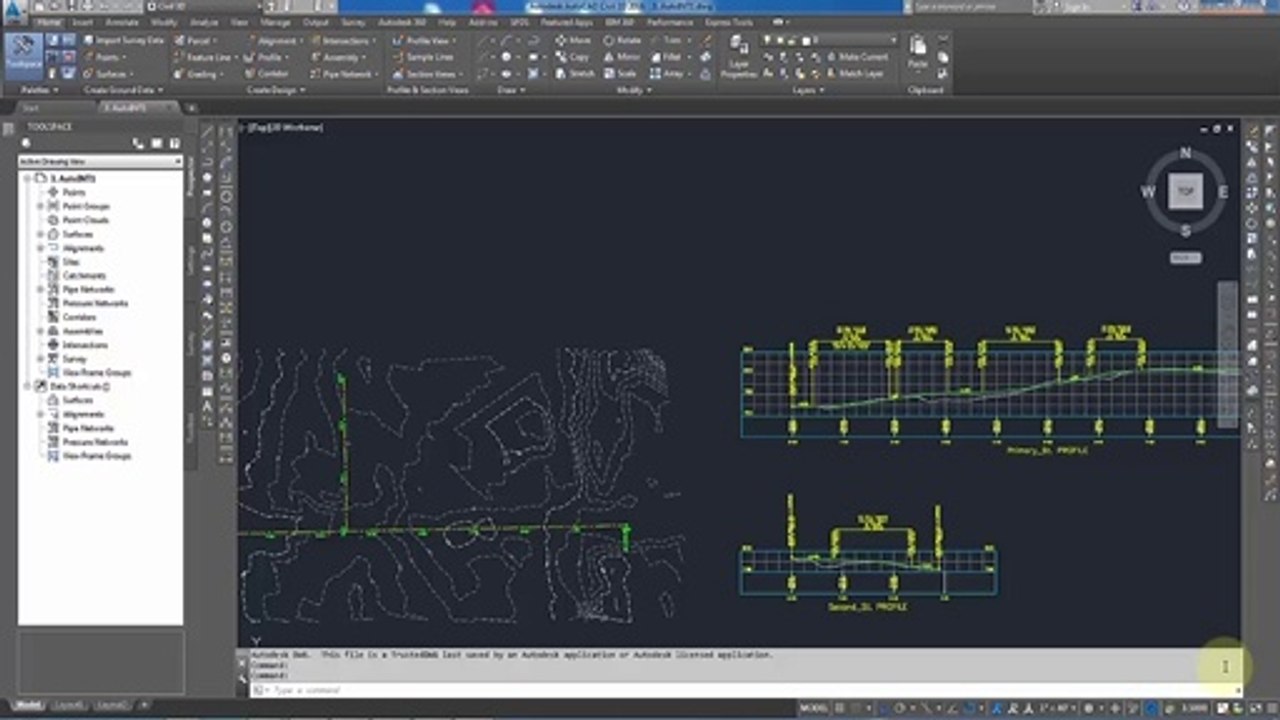Select Intersections in Toolspace tree

point(83,345)
